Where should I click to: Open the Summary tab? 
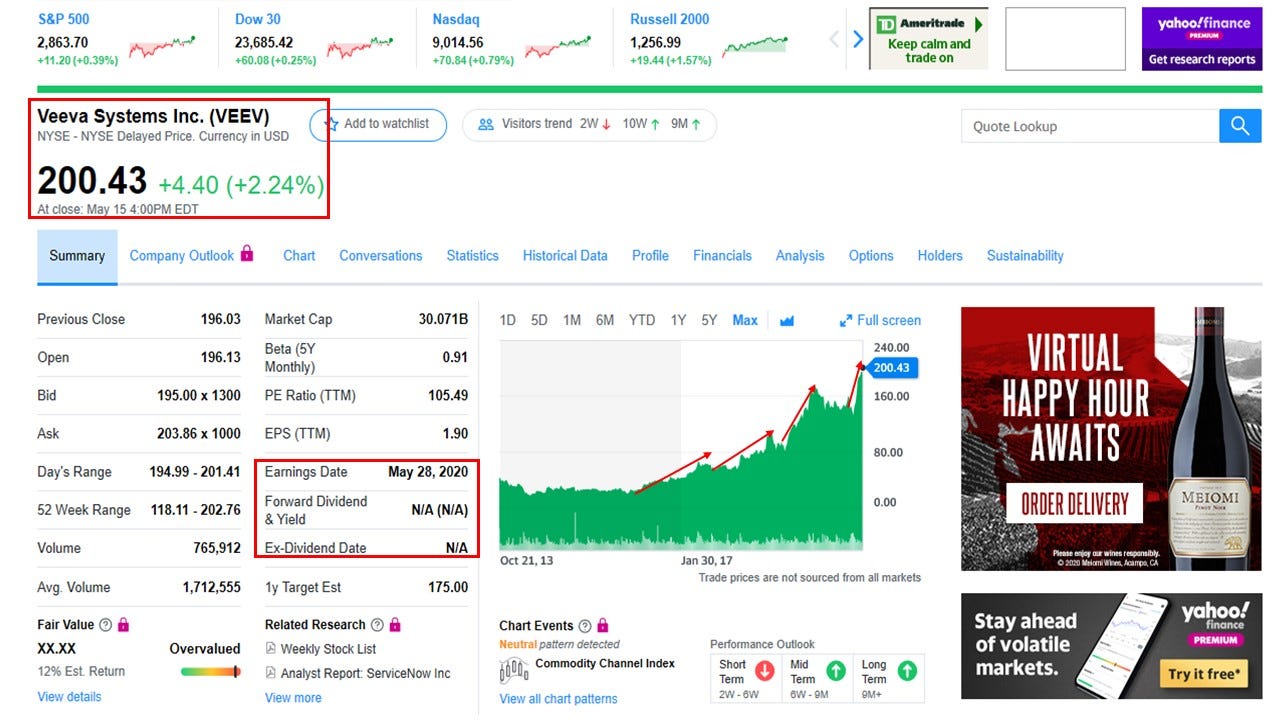pyautogui.click(x=77, y=256)
